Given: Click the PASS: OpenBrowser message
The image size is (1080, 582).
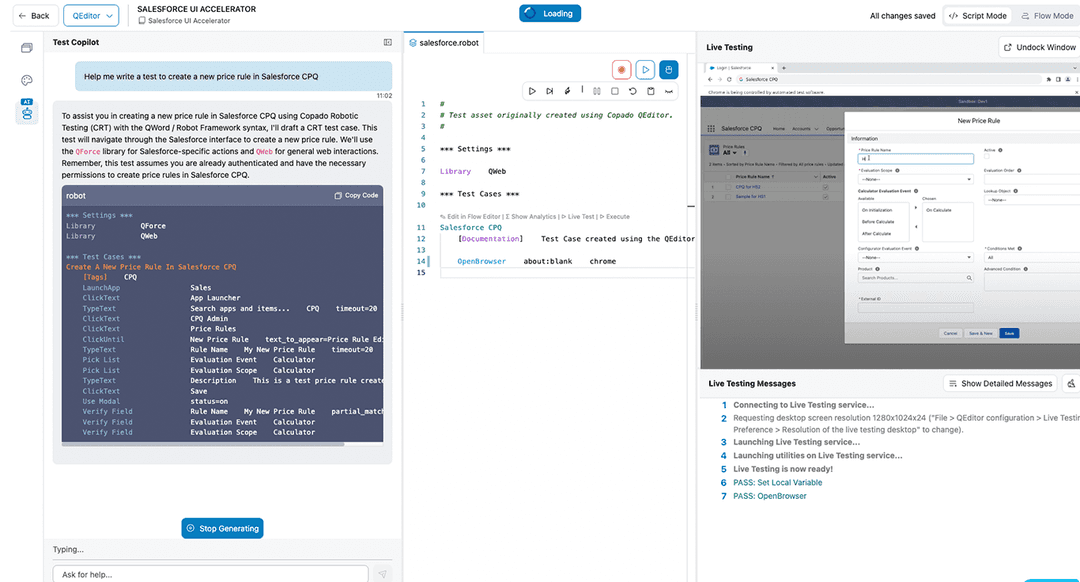Looking at the screenshot, I should 769,496.
